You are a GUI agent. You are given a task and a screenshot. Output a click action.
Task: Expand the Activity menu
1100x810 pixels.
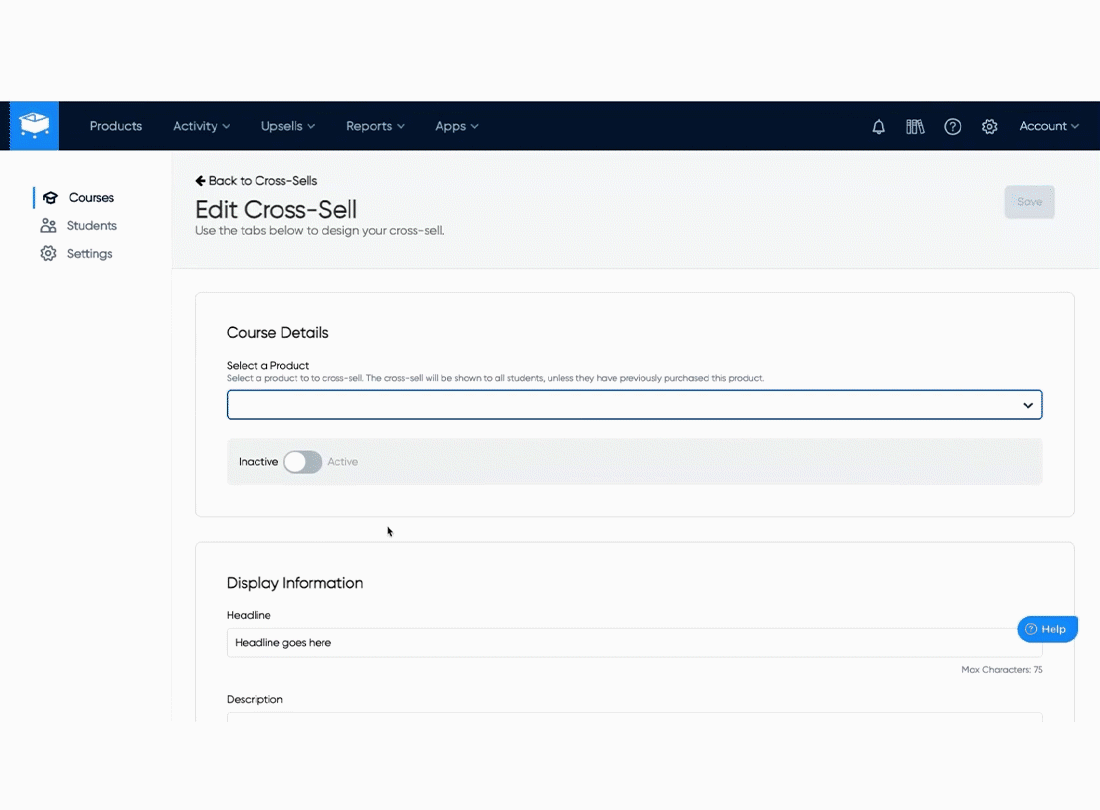click(x=201, y=126)
